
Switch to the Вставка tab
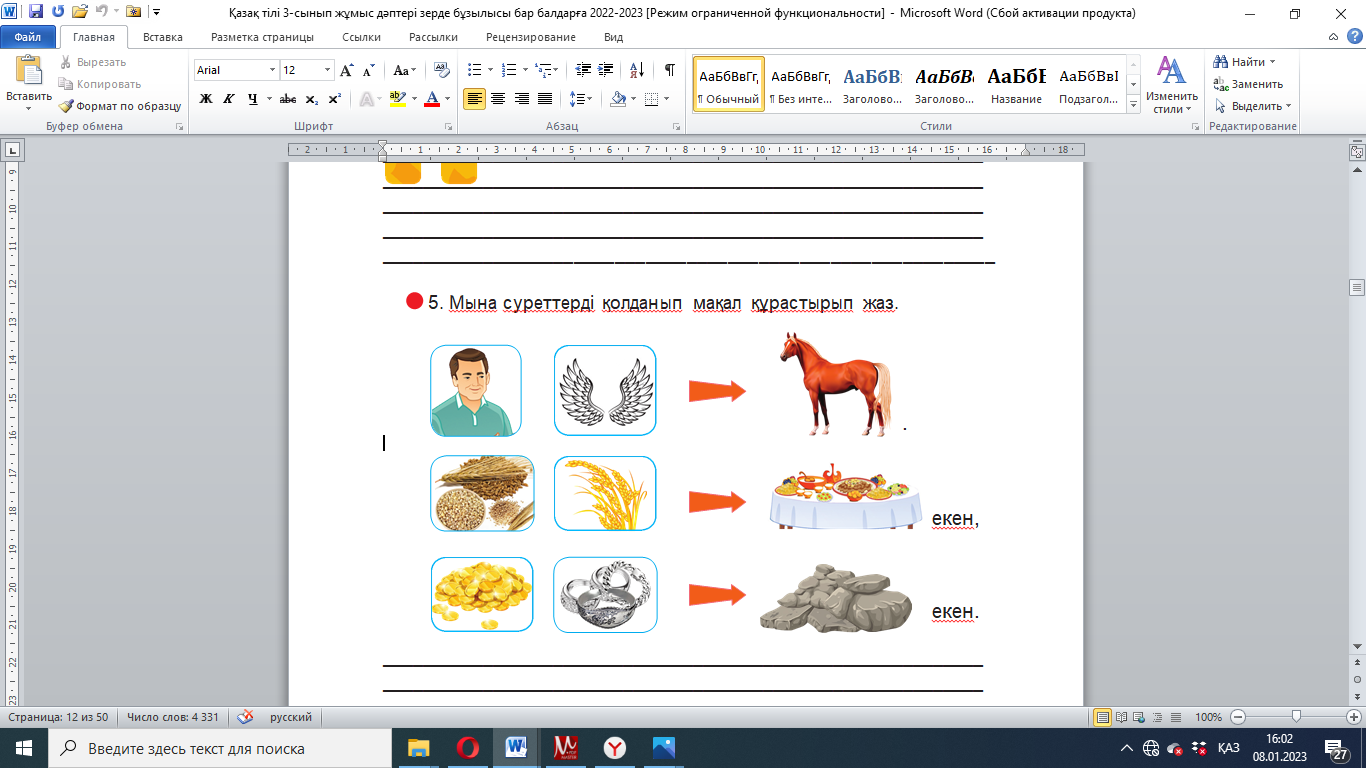point(162,37)
